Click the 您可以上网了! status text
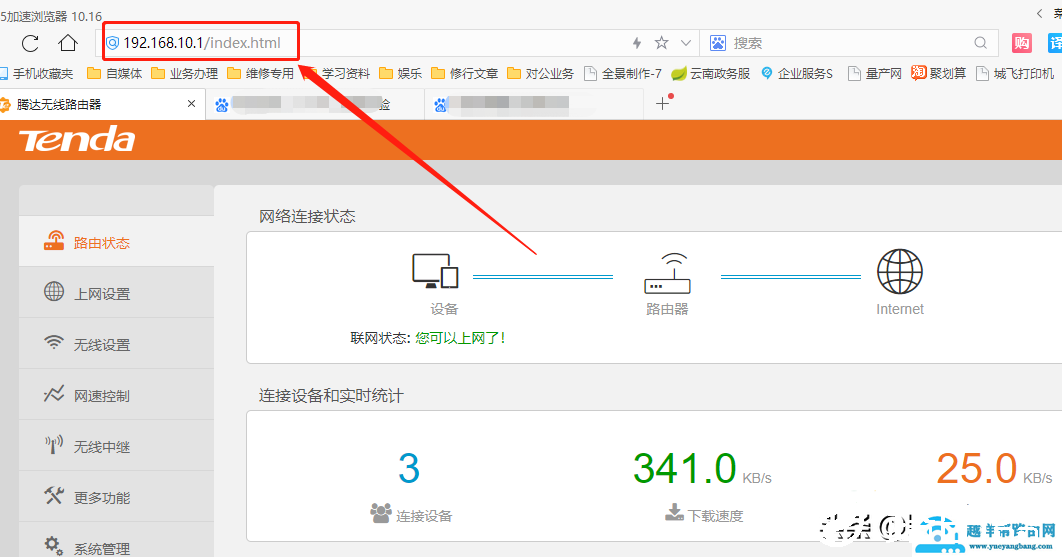 tap(461, 337)
